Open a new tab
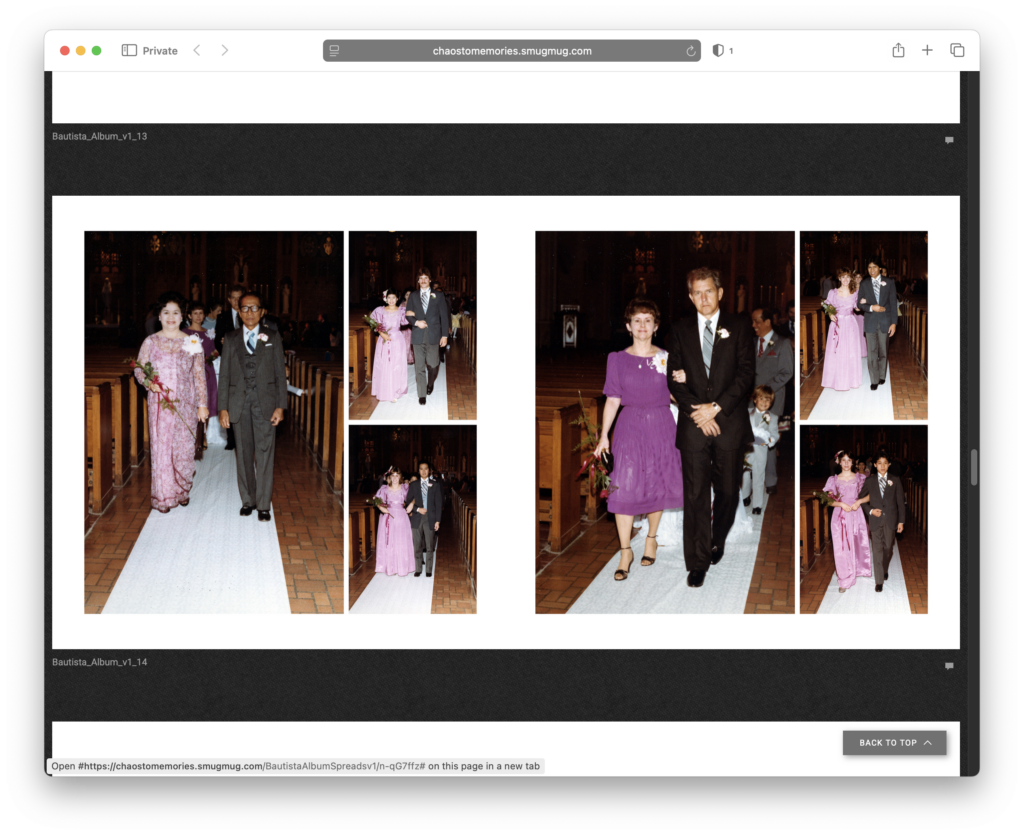Viewport: 1024px width, 835px height. pos(927,50)
